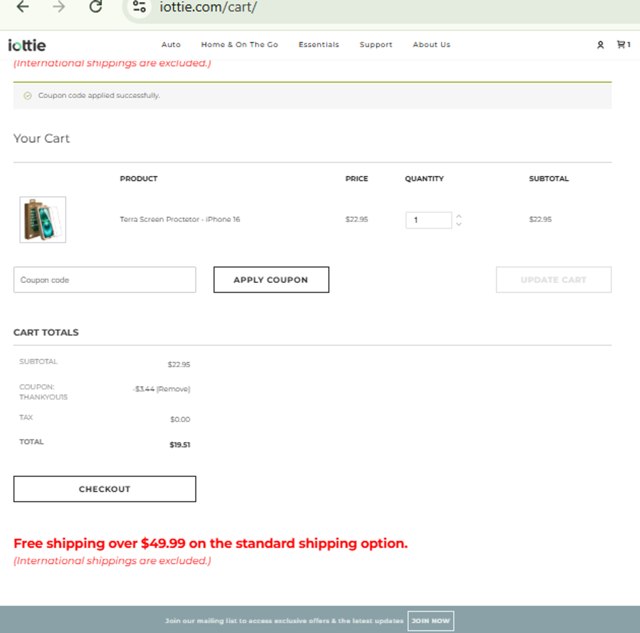
Task: Decrease quantity with the down arrow
Action: 459,224
